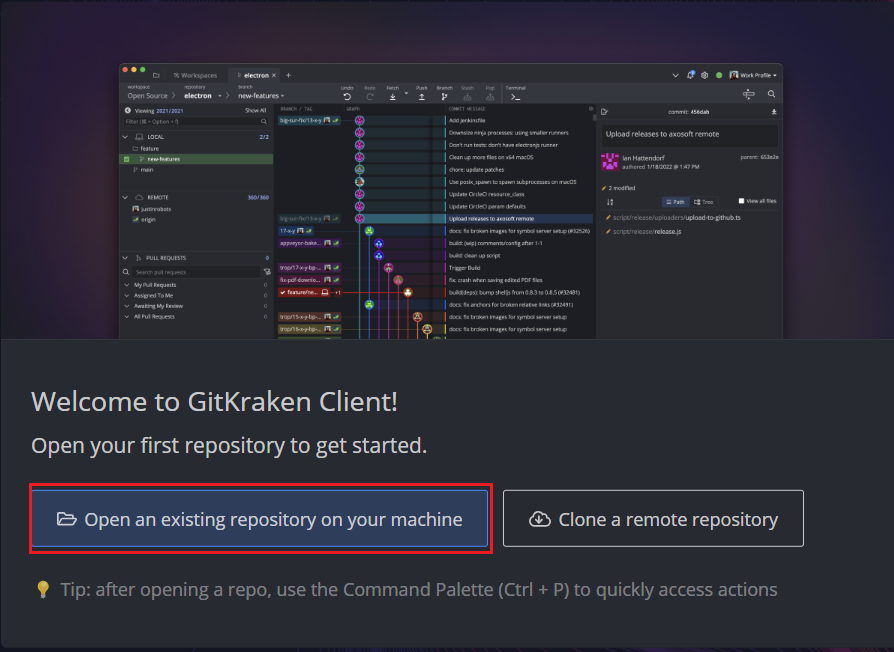Collapse the REMOTE section chevron

(125, 197)
